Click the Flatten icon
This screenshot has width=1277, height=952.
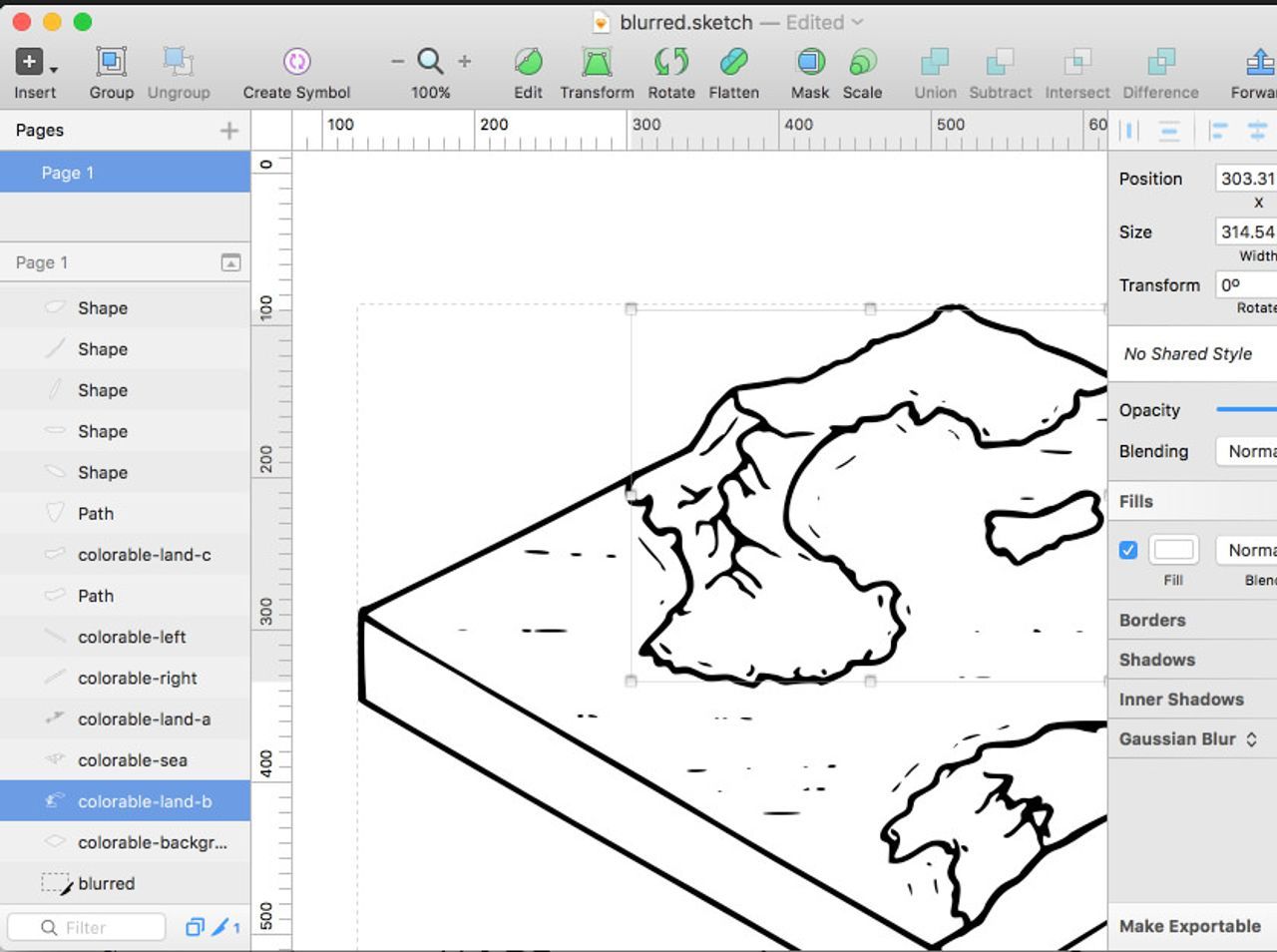[733, 62]
